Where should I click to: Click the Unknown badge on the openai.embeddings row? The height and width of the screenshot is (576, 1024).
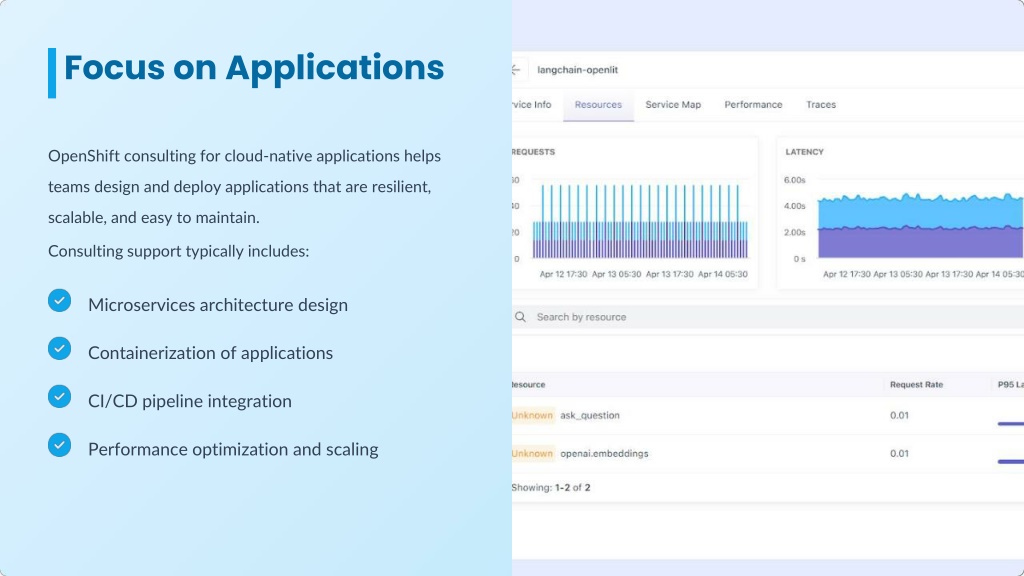532,453
